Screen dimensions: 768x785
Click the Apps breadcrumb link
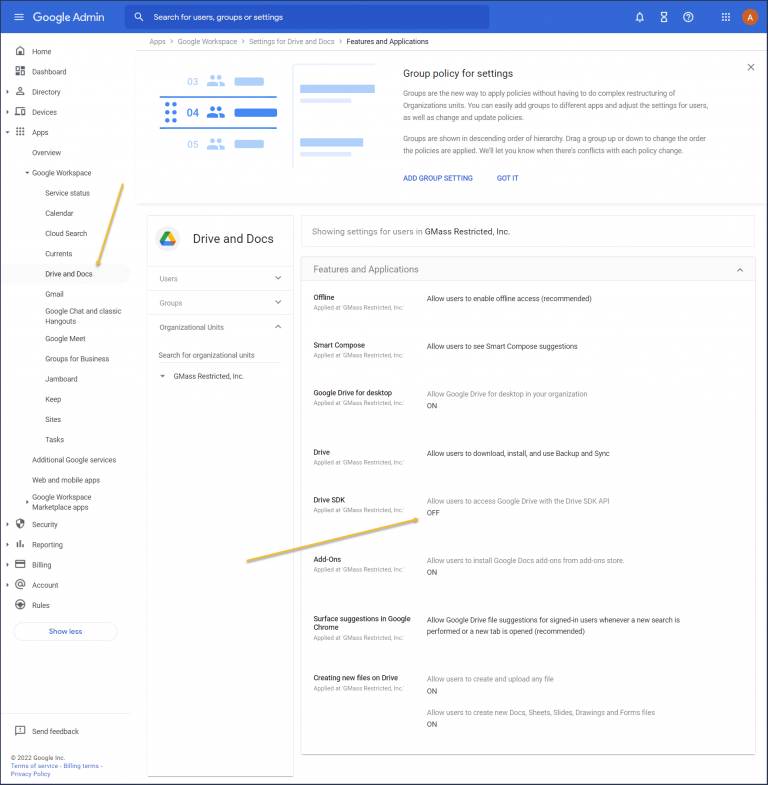[157, 42]
